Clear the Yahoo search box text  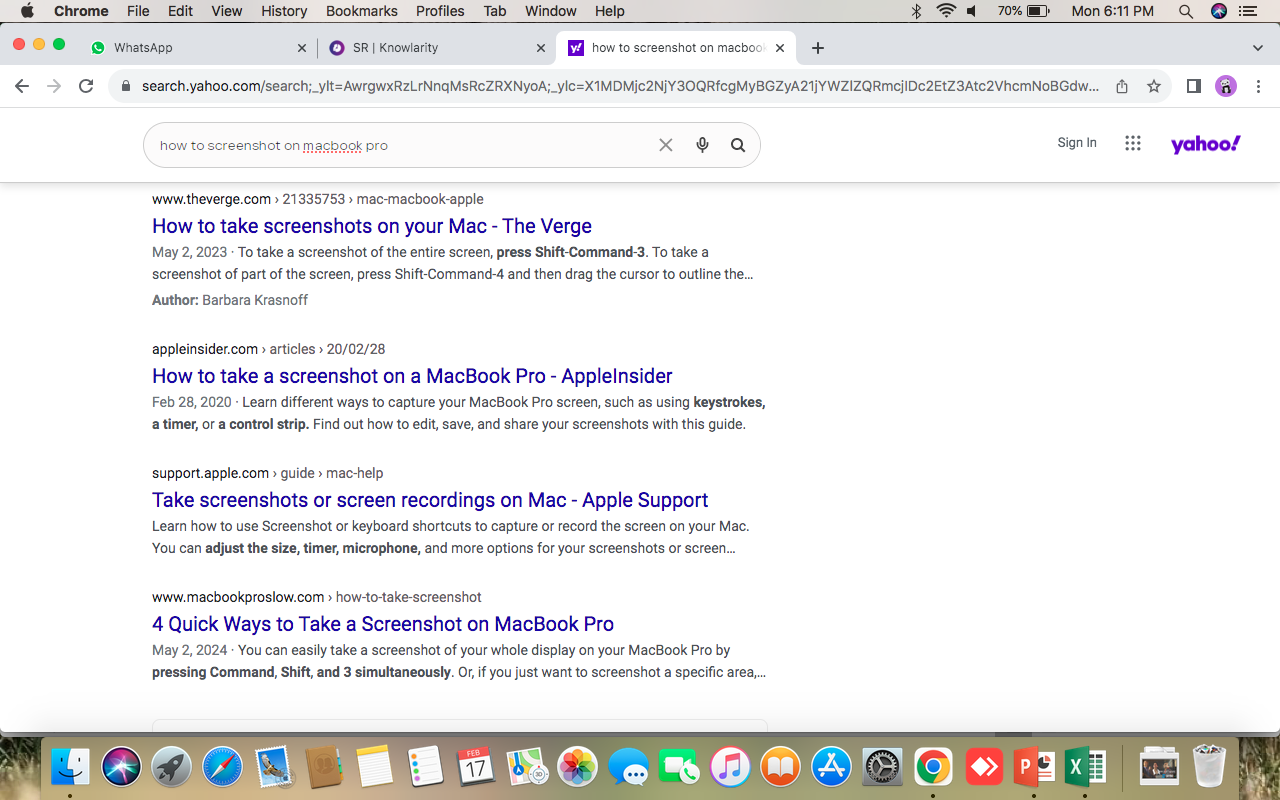666,145
